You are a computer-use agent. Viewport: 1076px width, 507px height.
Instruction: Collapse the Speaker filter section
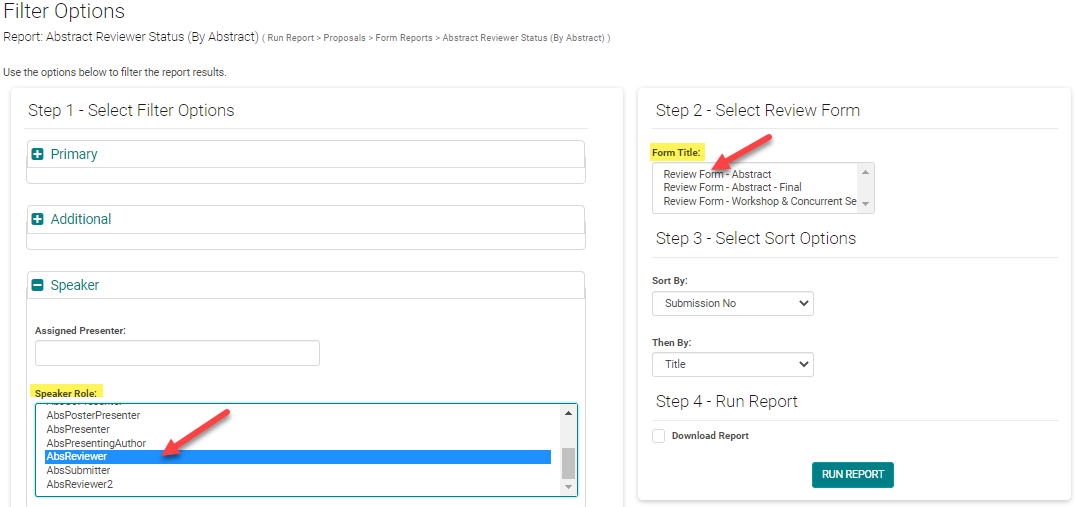tap(38, 285)
